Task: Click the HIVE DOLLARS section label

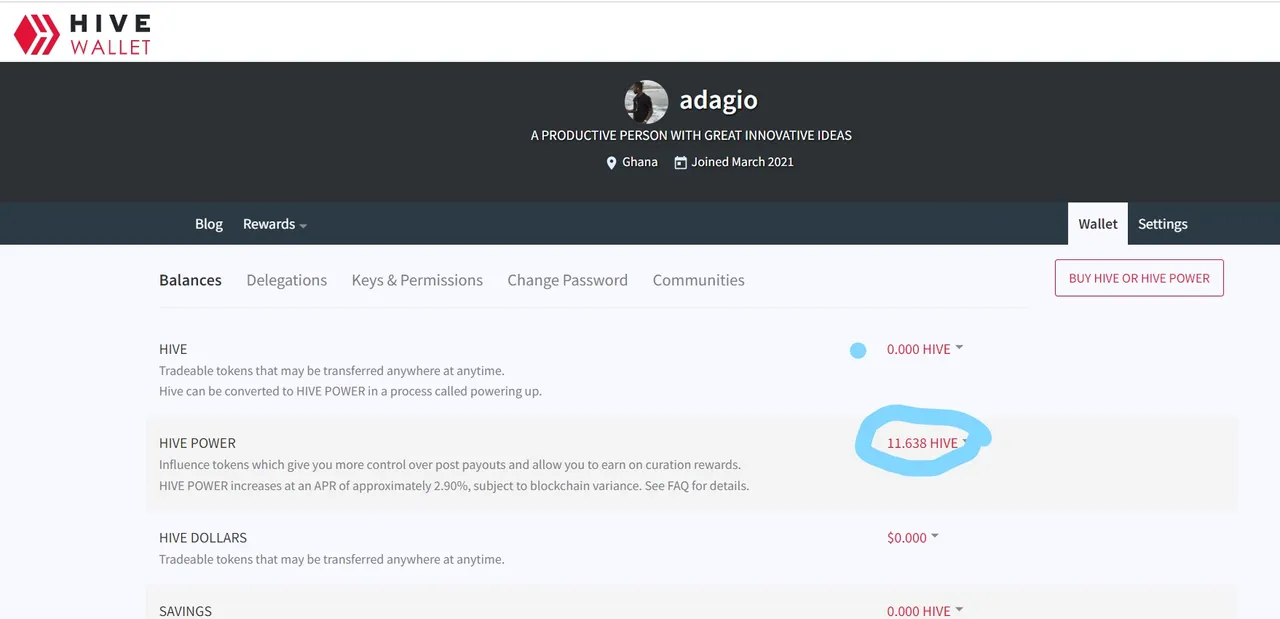Action: (203, 537)
